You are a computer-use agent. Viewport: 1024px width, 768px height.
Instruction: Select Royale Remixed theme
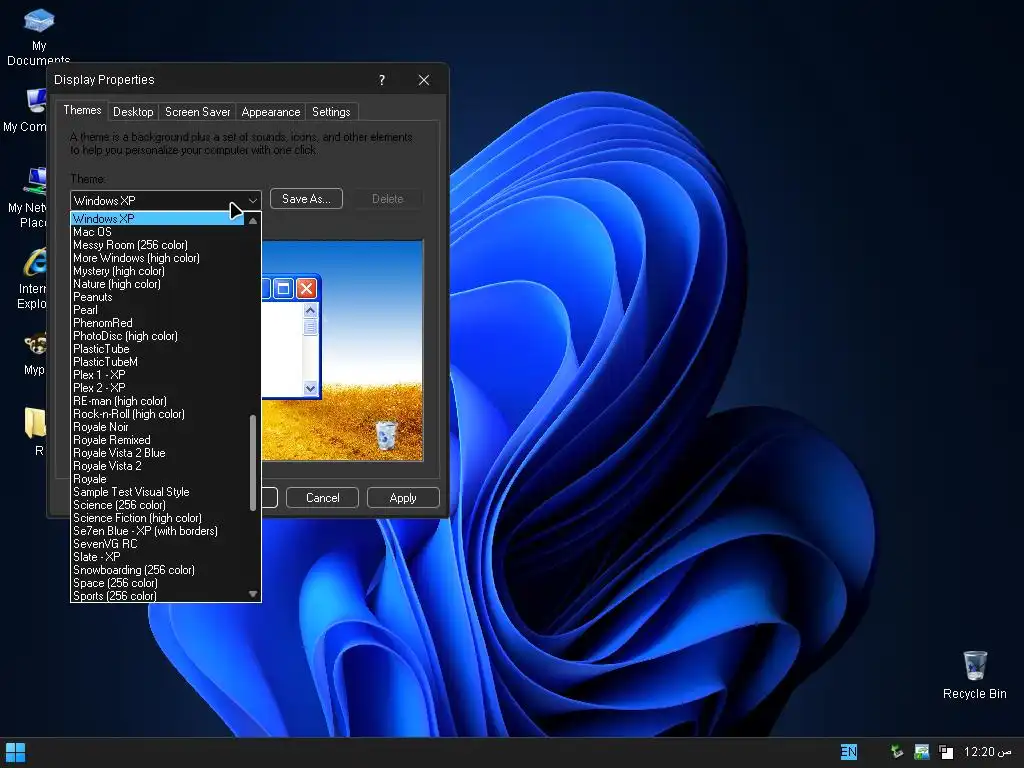[x=157, y=440]
